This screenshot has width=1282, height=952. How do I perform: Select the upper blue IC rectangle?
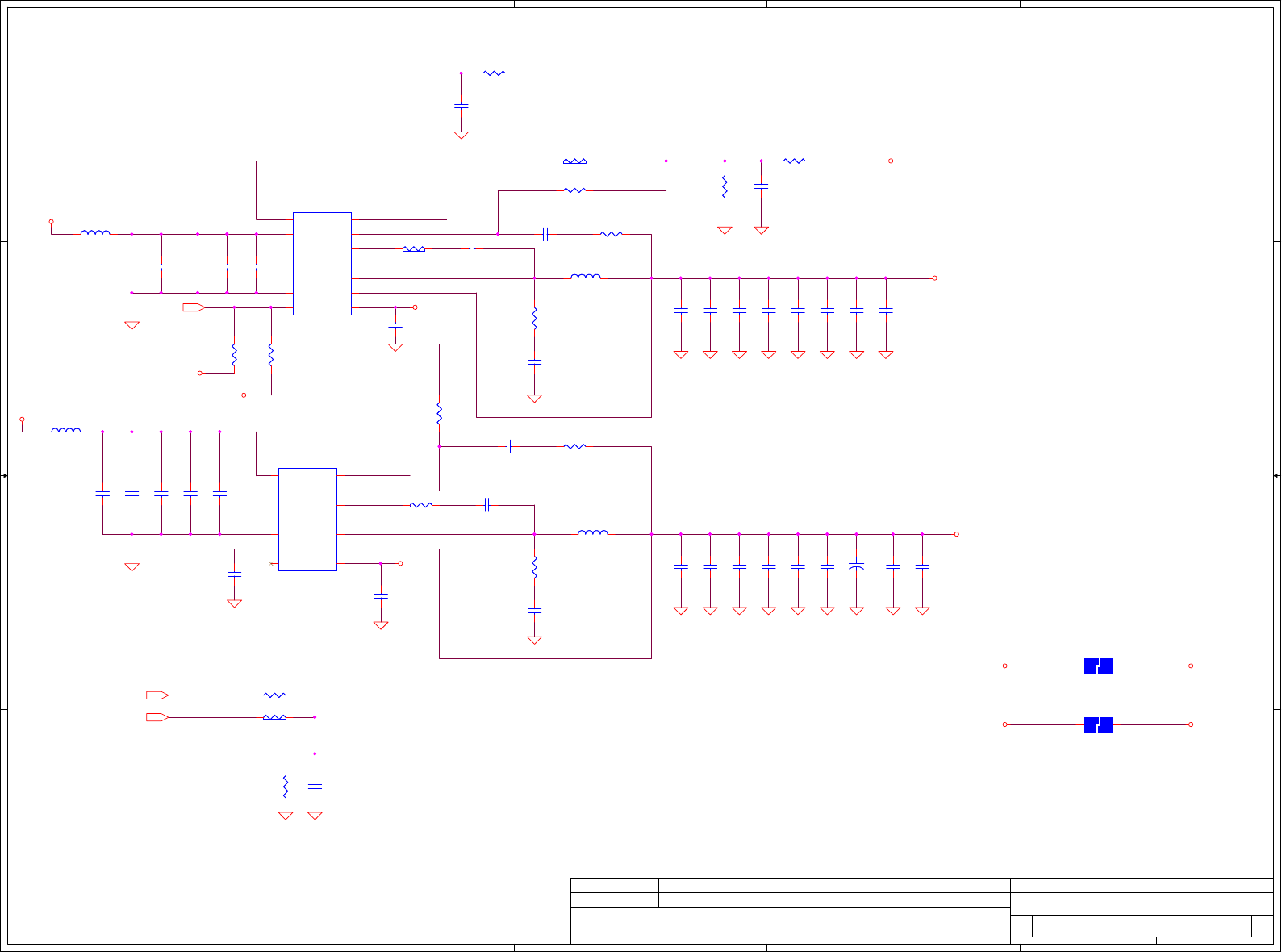pos(322,264)
